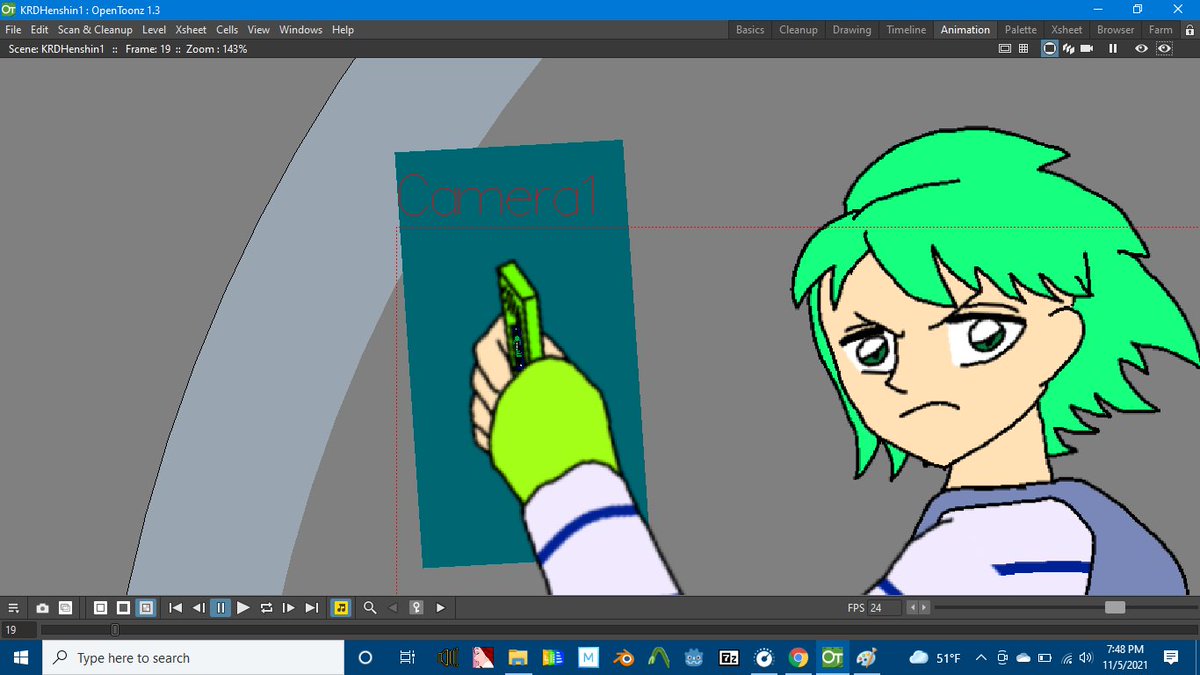
Task: Open 7-Zip from the taskbar
Action: (x=729, y=658)
